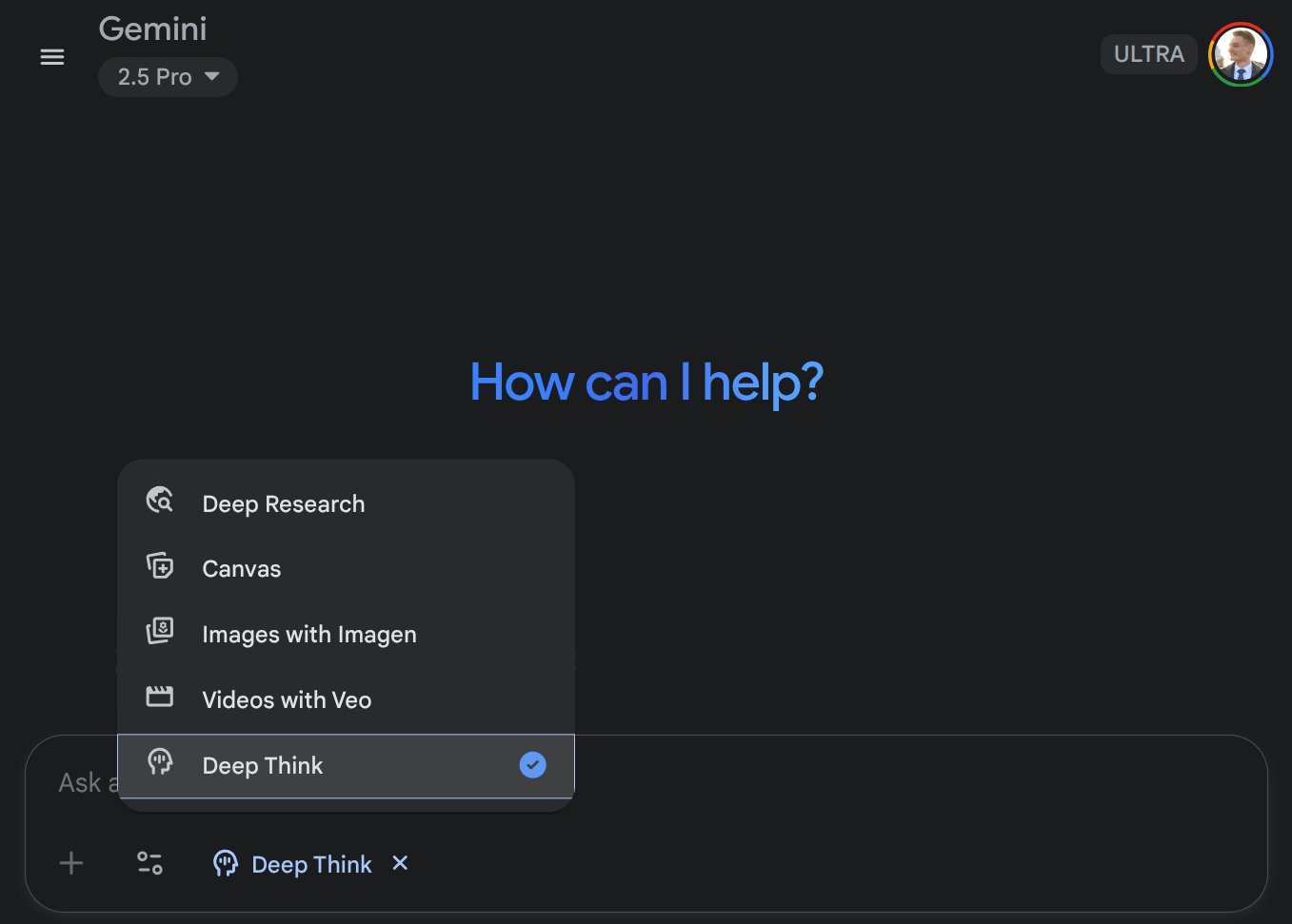Click the Canvas document icon
Screen dimensions: 1292x924
click(x=160, y=565)
